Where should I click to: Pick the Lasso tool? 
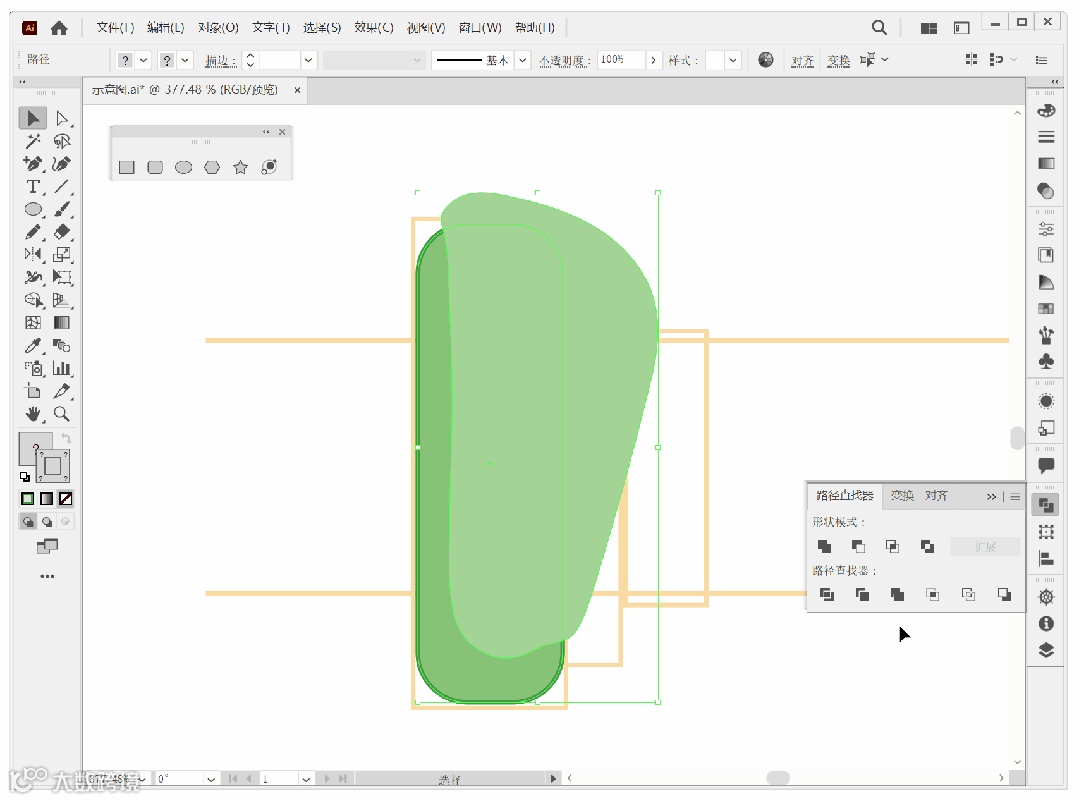click(62, 141)
